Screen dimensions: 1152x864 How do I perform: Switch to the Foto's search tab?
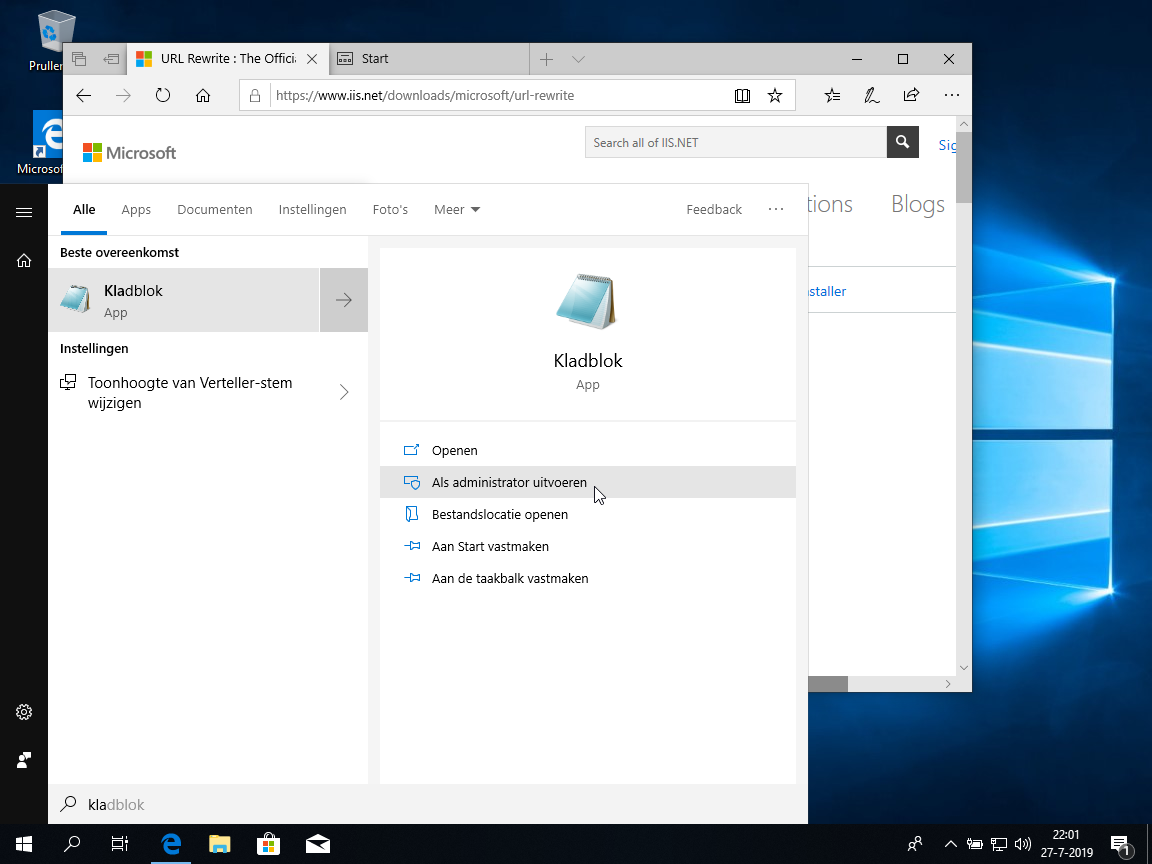click(390, 209)
